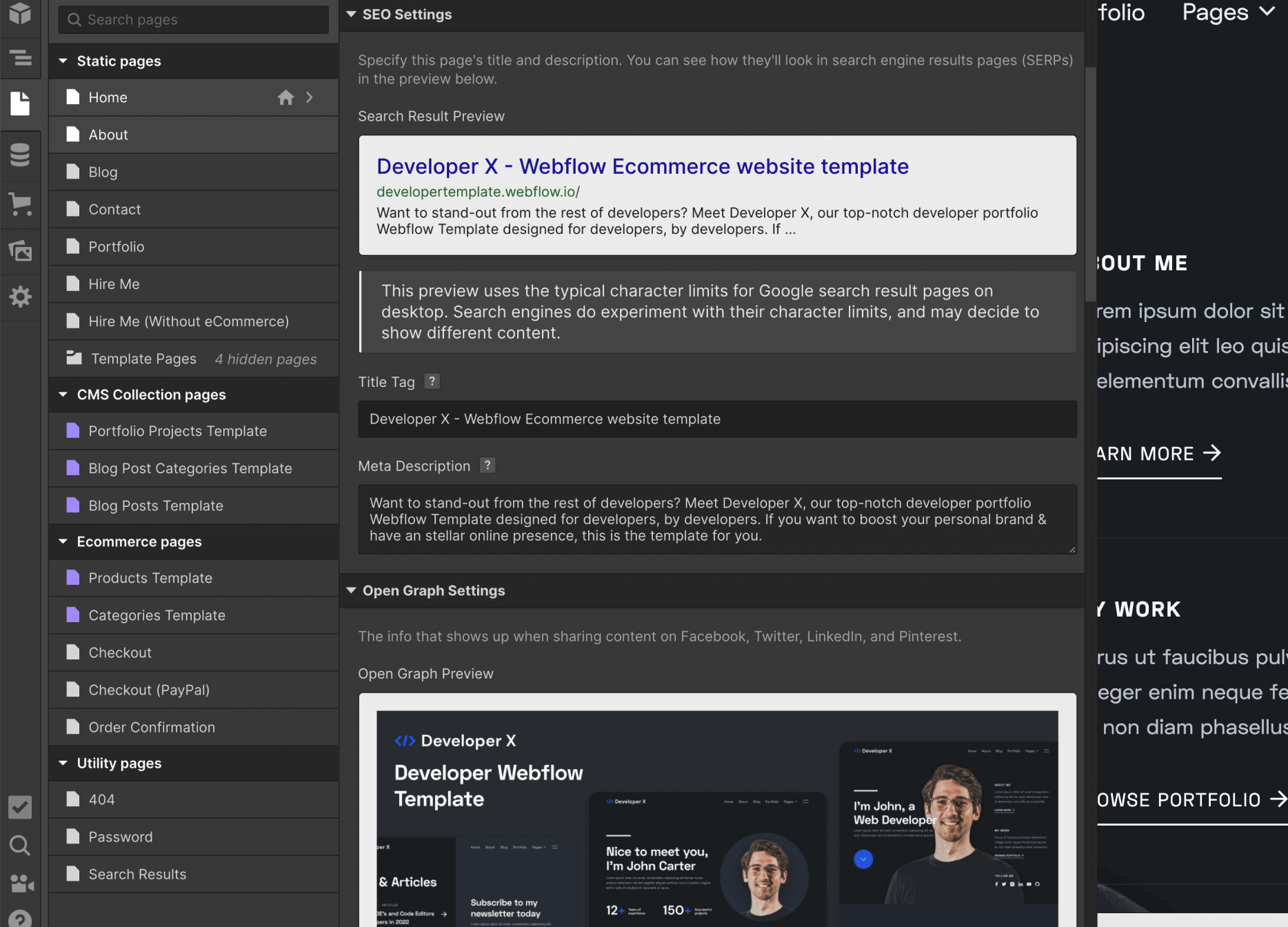The height and width of the screenshot is (927, 1288).
Task: Click the home icon next to Home page
Action: [285, 97]
